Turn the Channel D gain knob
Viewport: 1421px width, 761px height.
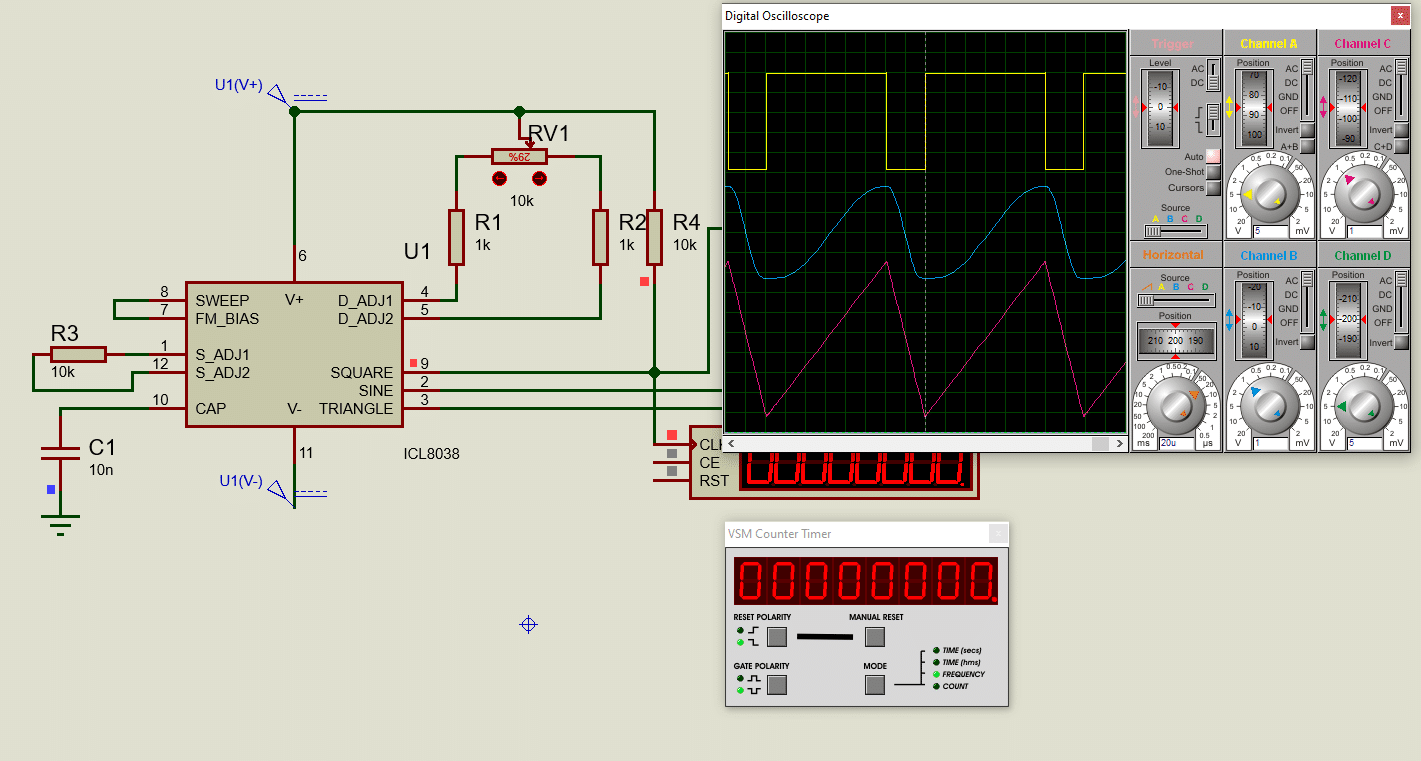click(1364, 408)
